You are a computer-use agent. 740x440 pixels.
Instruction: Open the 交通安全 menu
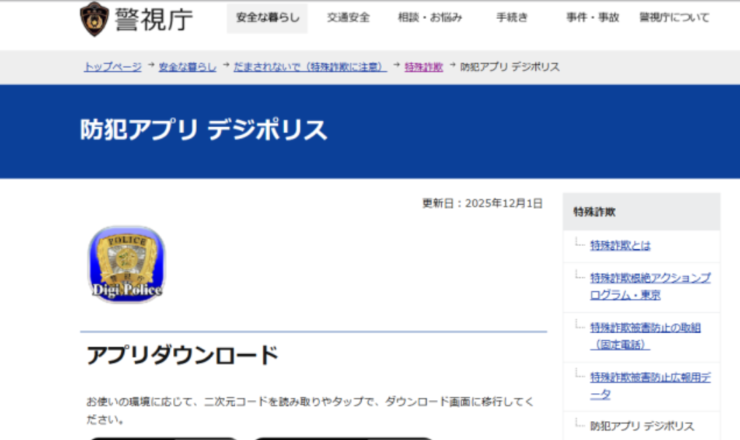pyautogui.click(x=348, y=18)
